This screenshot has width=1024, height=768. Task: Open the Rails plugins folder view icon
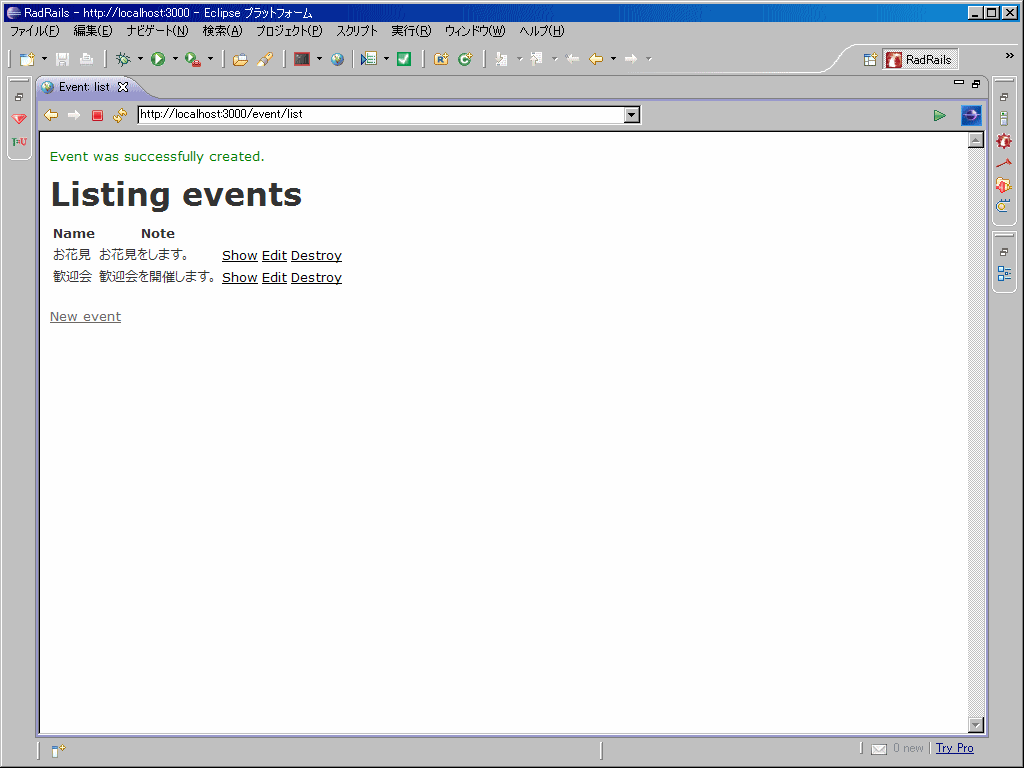pyautogui.click(x=1004, y=185)
